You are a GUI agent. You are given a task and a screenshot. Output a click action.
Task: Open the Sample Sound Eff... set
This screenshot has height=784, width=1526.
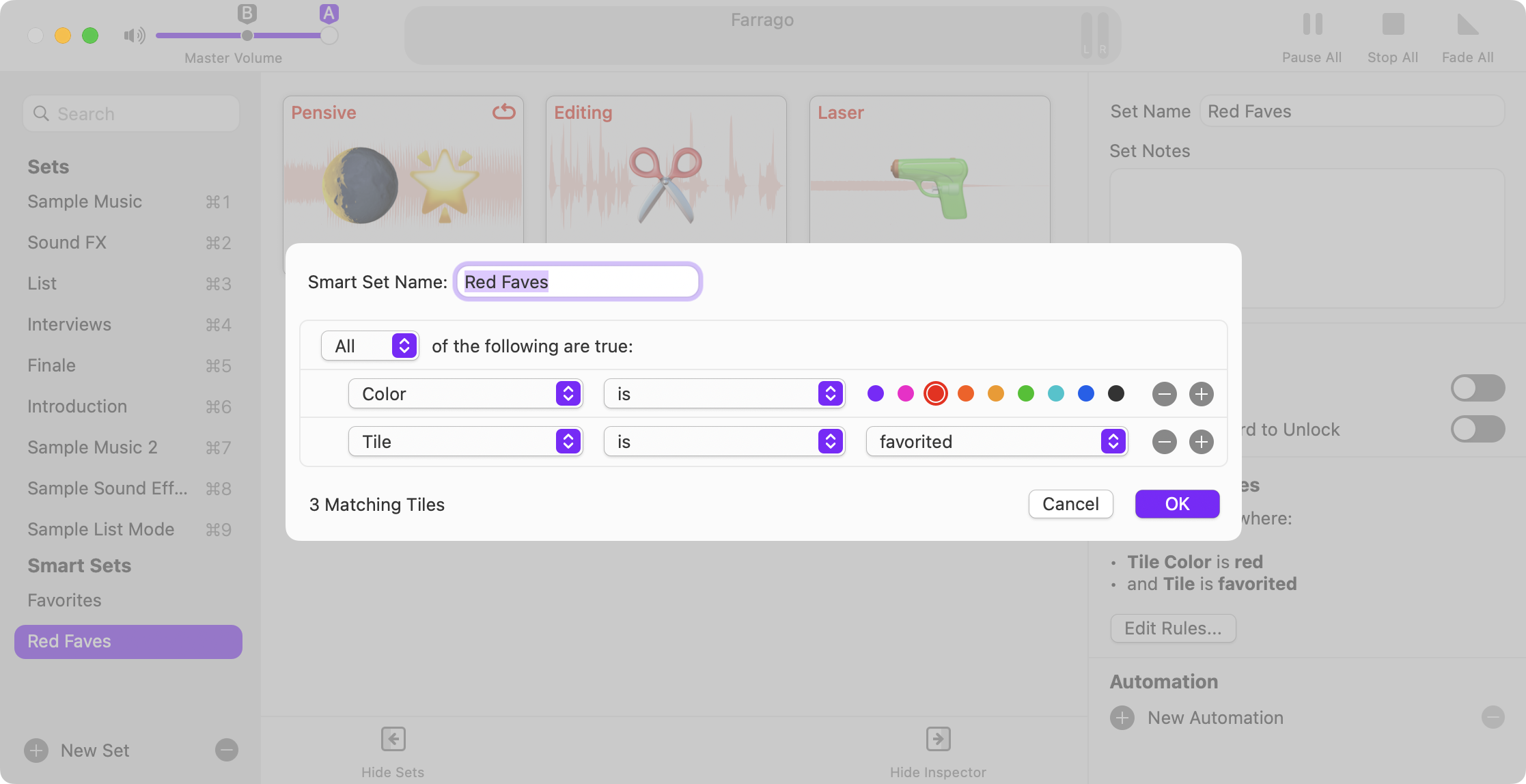tap(128, 488)
